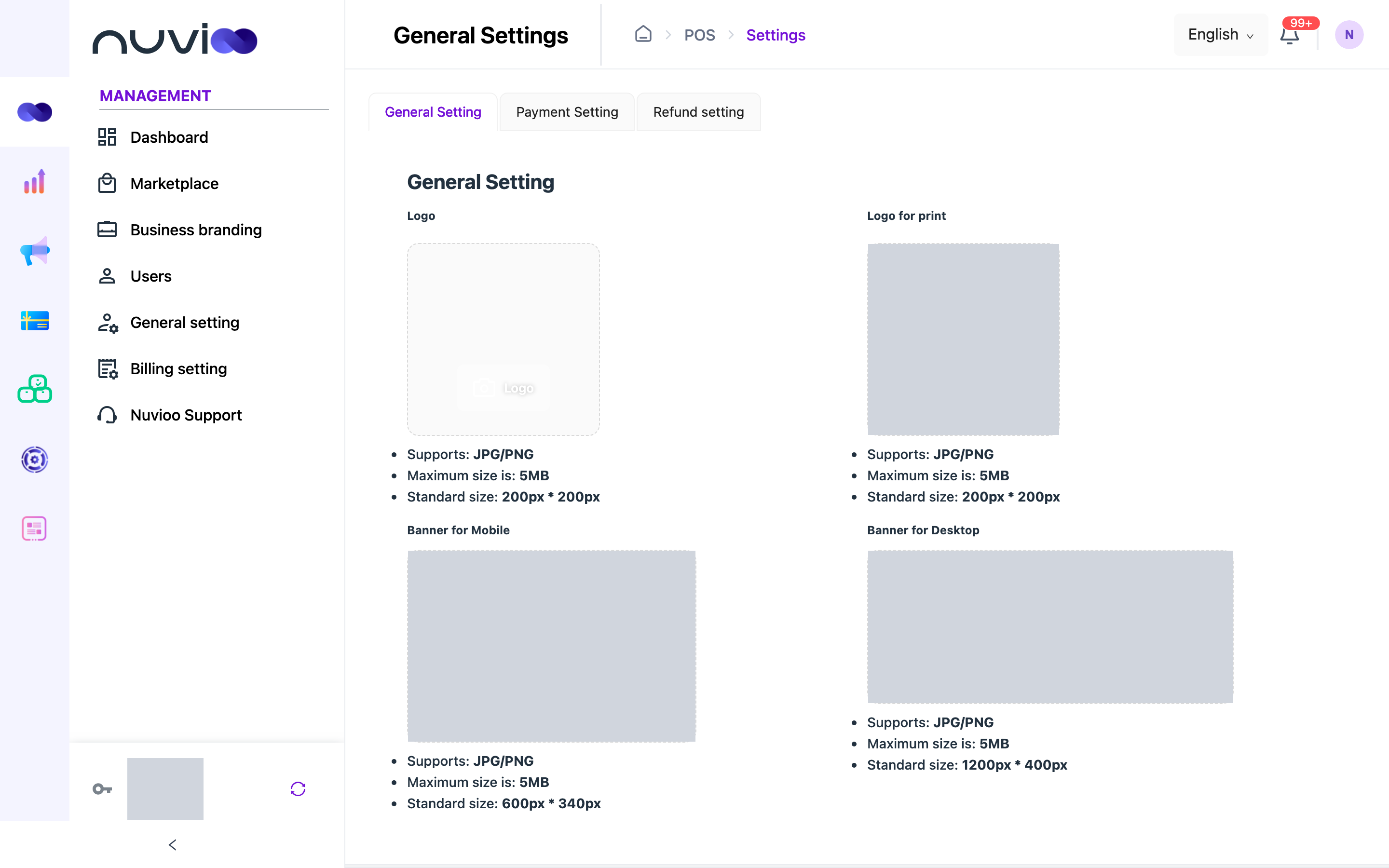Viewport: 1389px width, 868px height.
Task: Switch to the Payment Setting tab
Action: [x=567, y=112]
